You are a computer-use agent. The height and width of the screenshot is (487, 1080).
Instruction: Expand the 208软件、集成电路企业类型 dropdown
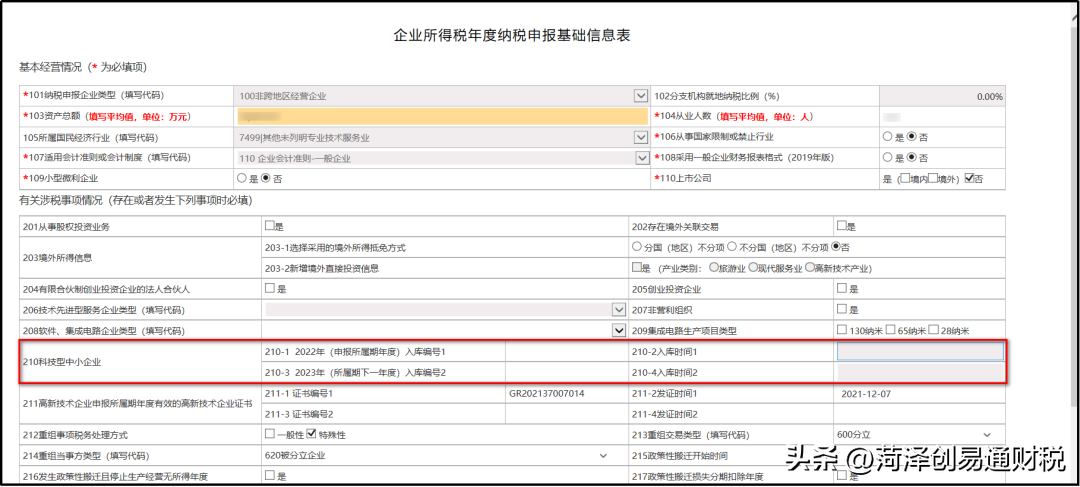click(618, 331)
